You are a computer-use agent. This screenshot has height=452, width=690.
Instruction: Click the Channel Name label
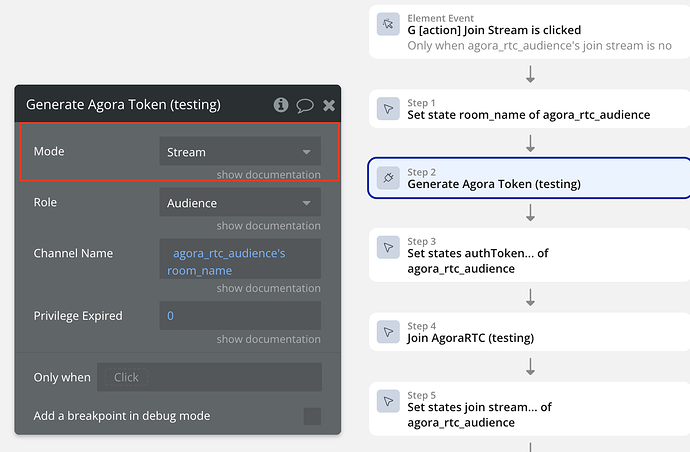click(73, 254)
